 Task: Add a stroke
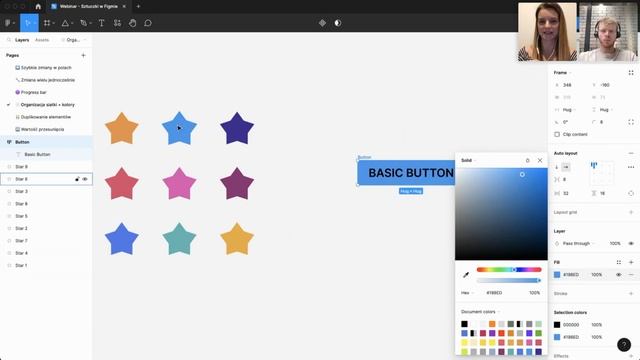point(631,293)
